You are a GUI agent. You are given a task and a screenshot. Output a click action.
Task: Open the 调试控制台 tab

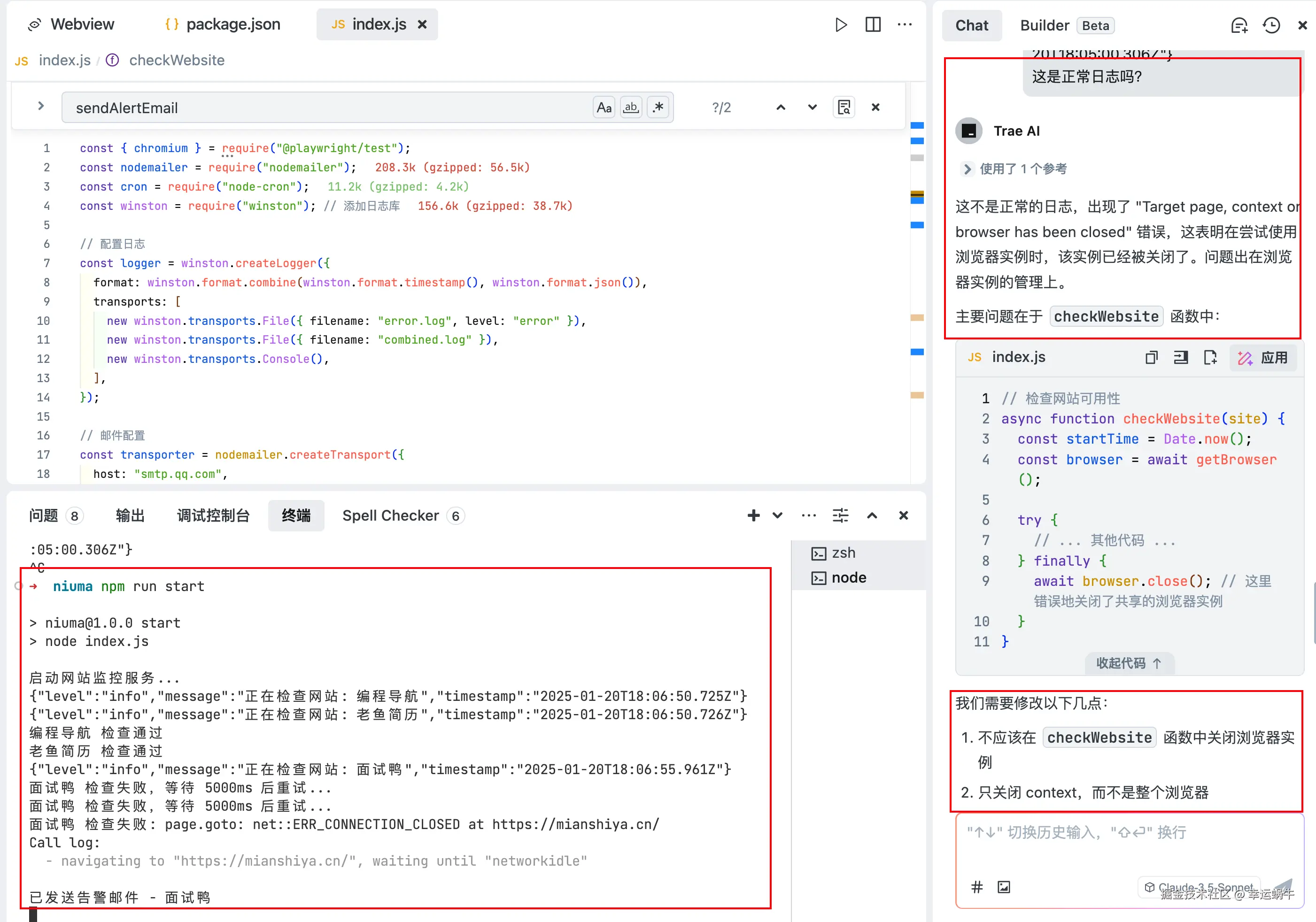point(213,515)
